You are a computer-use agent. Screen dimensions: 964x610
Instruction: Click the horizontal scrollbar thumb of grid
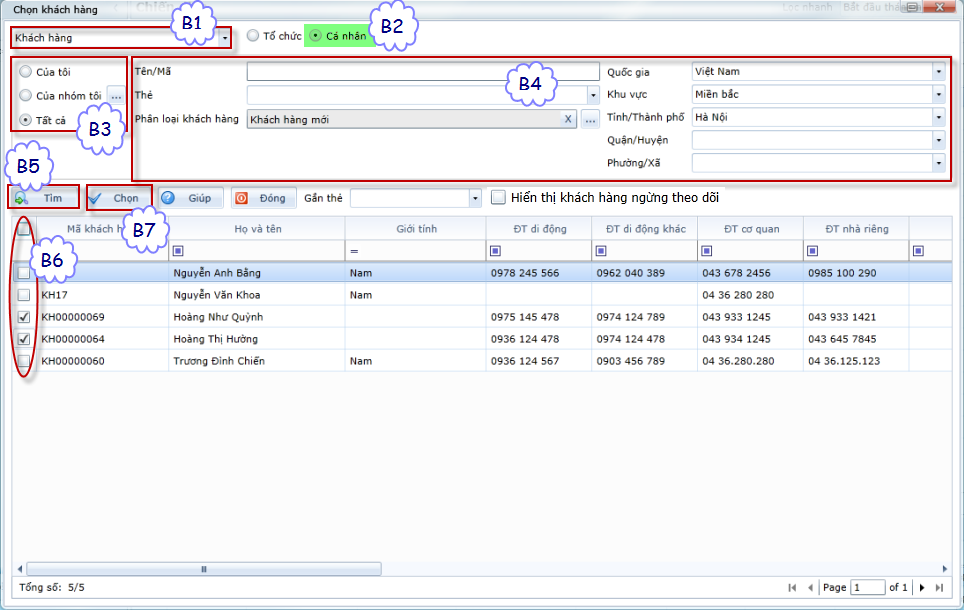coord(204,569)
